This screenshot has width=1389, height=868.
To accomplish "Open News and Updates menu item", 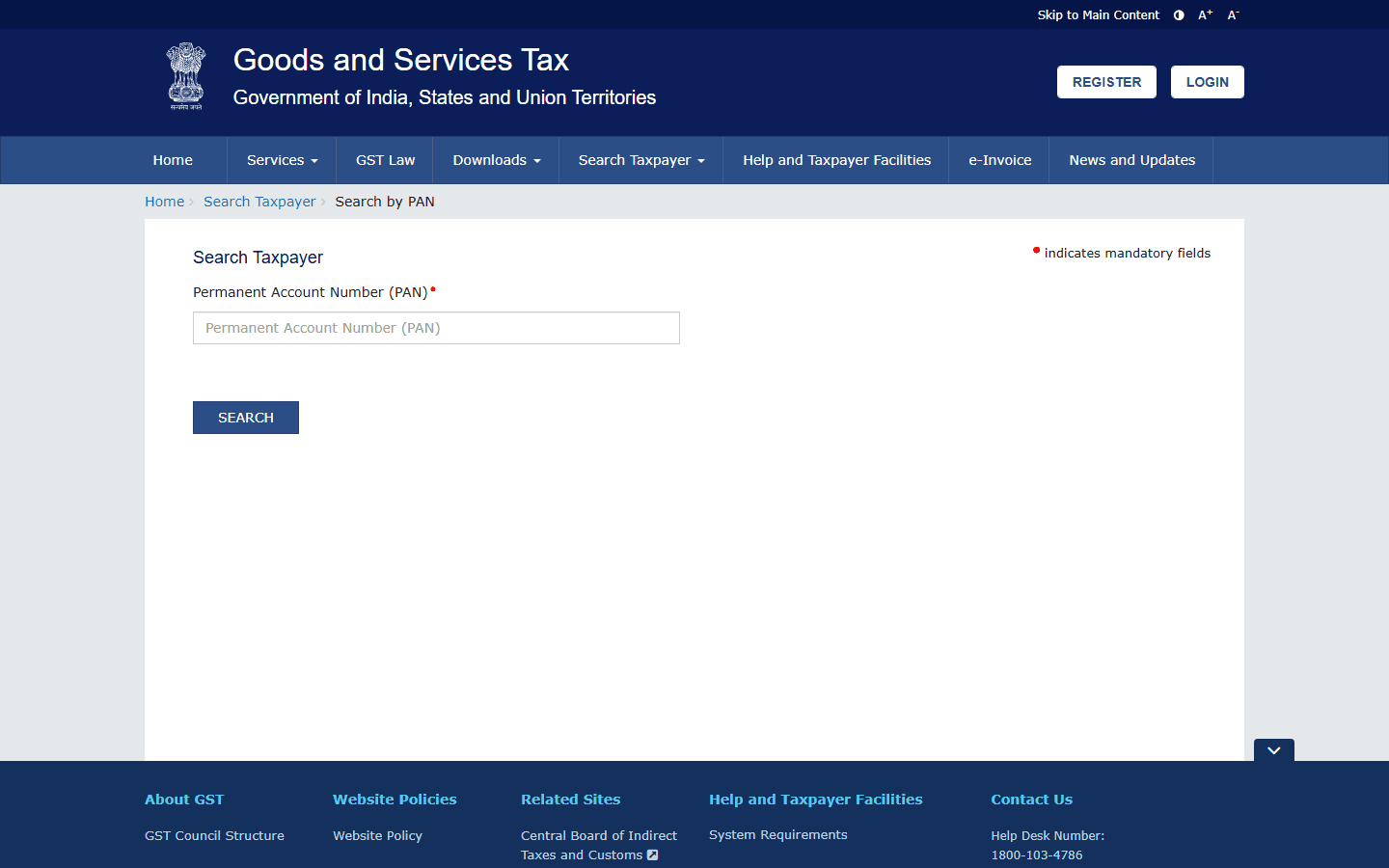I will pos(1132,160).
